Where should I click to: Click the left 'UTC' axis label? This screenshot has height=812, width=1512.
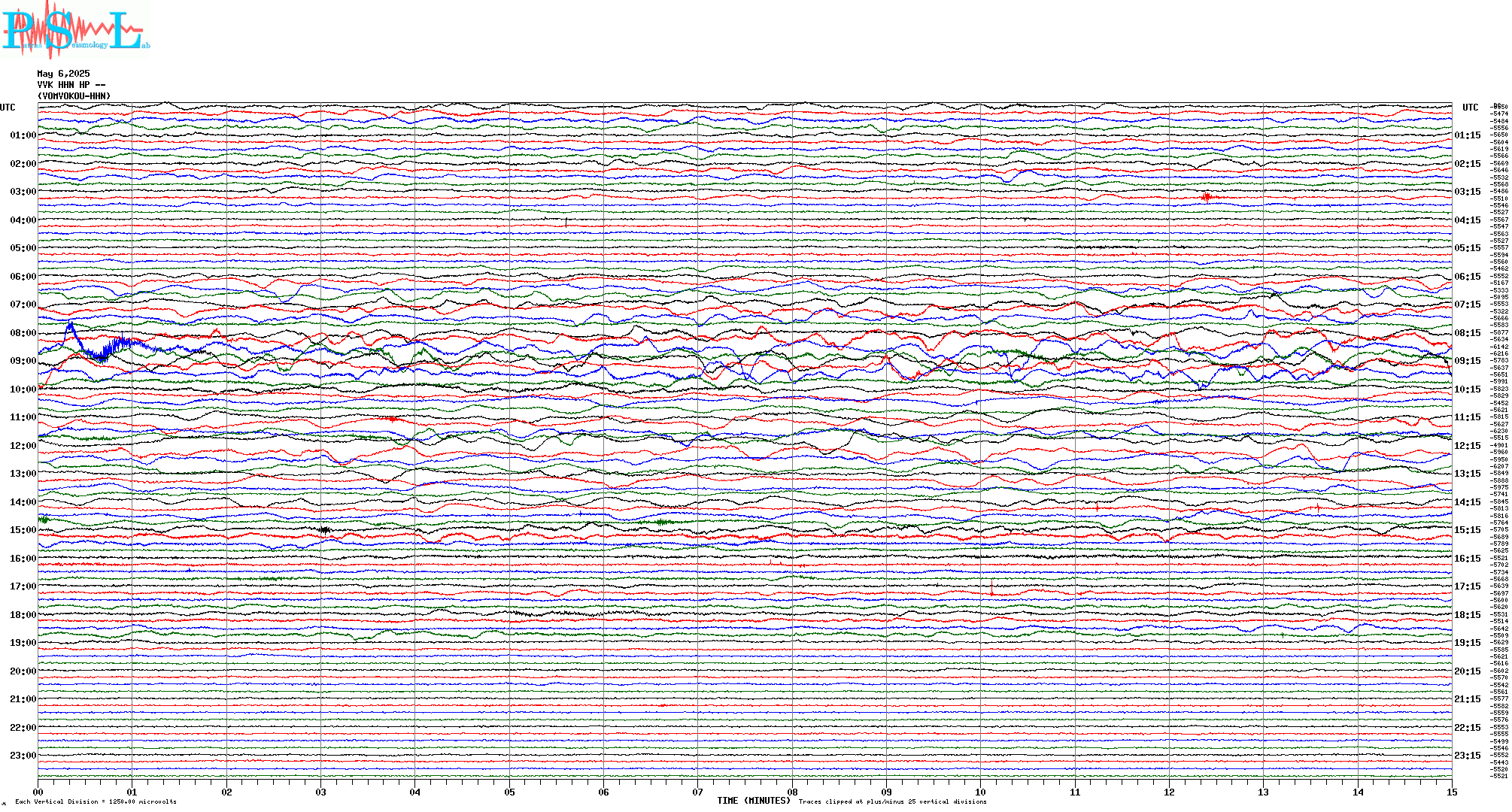pyautogui.click(x=8, y=108)
